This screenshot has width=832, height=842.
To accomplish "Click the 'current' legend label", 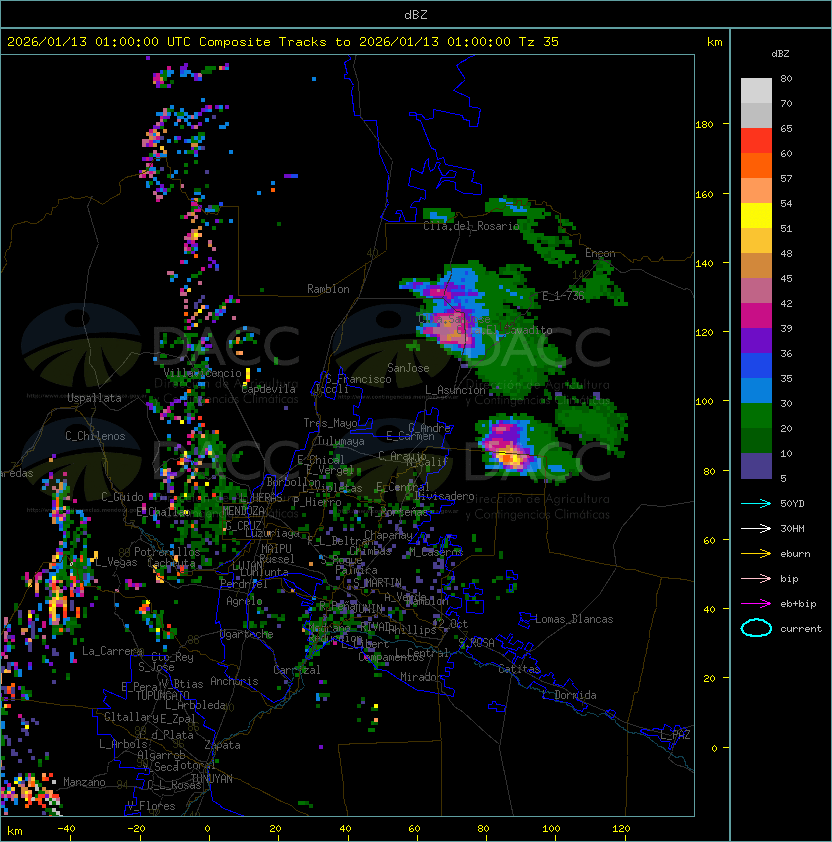I will [801, 629].
